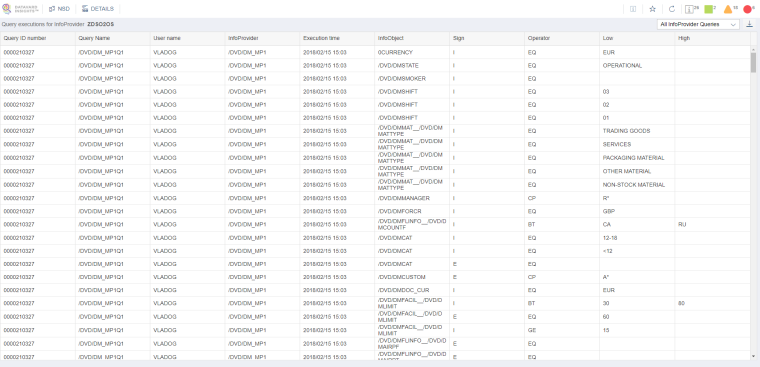
Task: Click the GE operator cell
Action: click(x=562, y=330)
